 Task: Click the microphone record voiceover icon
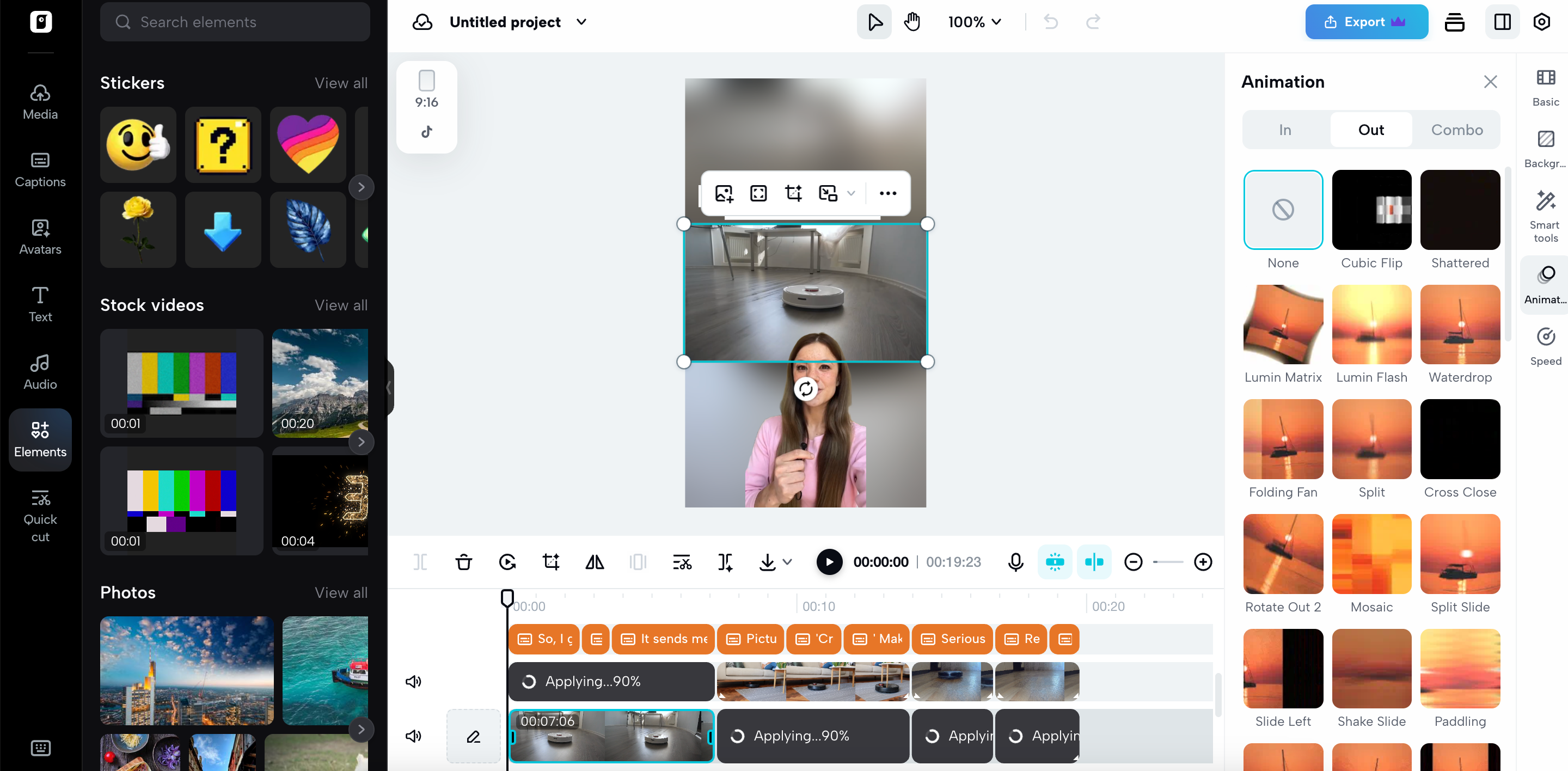(x=1015, y=562)
